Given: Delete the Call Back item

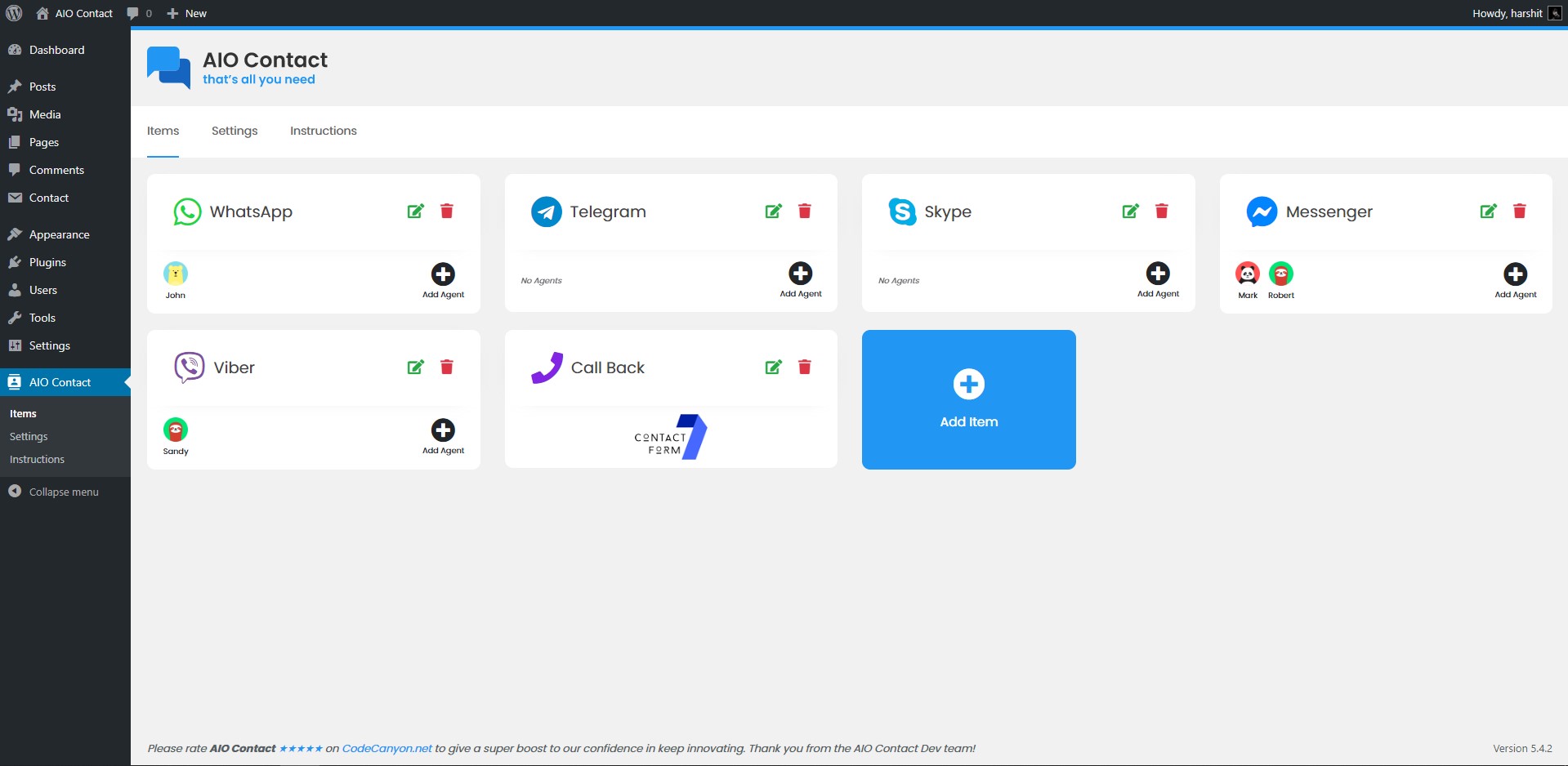Looking at the screenshot, I should 805,367.
